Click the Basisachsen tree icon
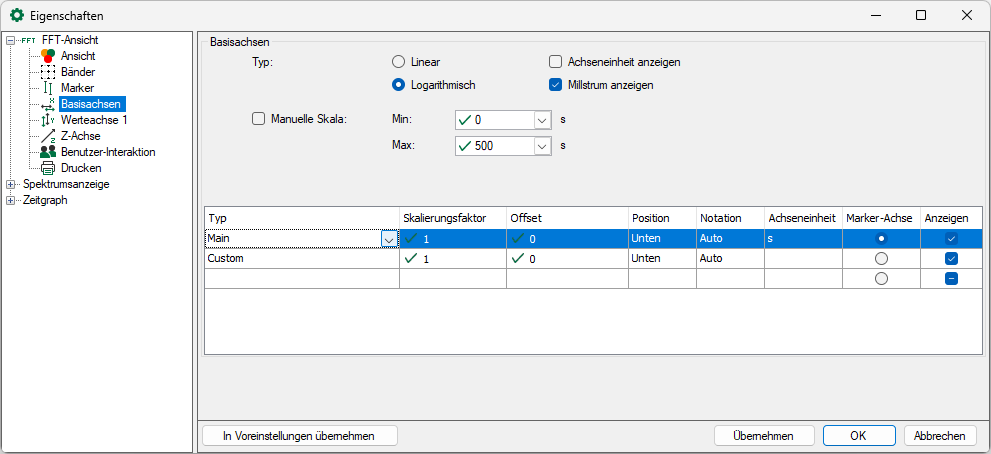The height and width of the screenshot is (454, 991). (x=48, y=104)
